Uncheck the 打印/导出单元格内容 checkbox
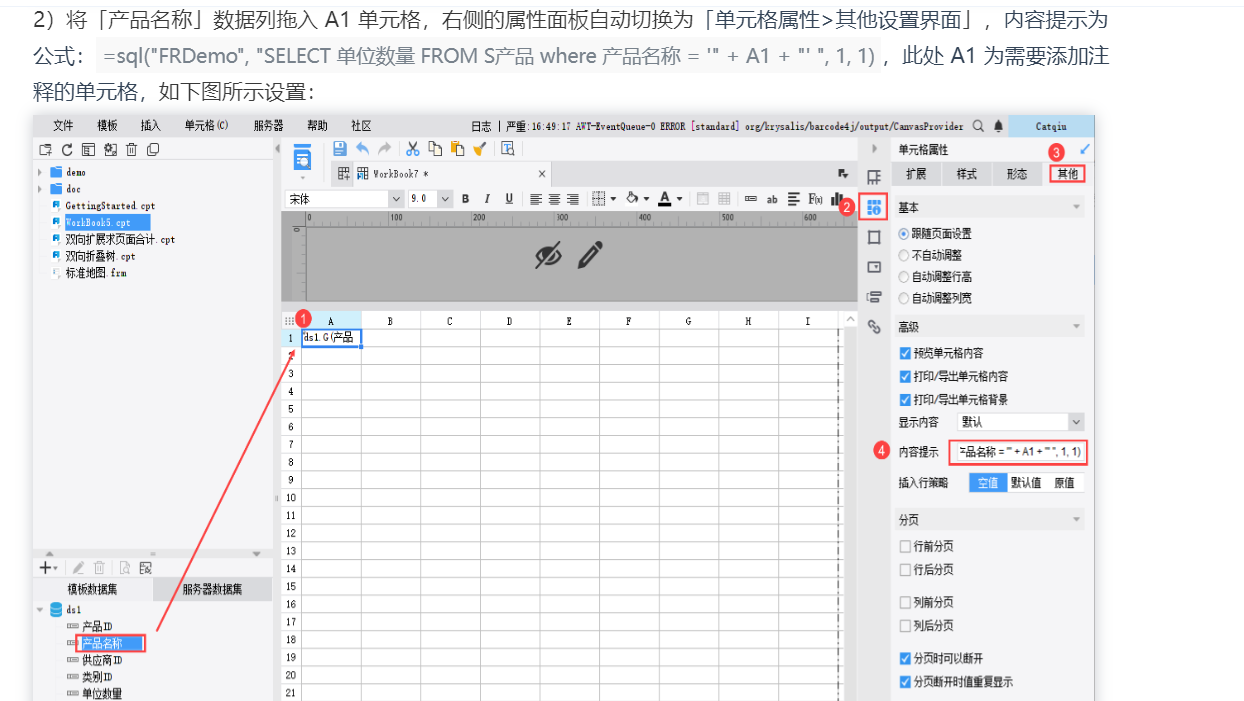Image resolution: width=1244 pixels, height=701 pixels. pyautogui.click(x=905, y=376)
